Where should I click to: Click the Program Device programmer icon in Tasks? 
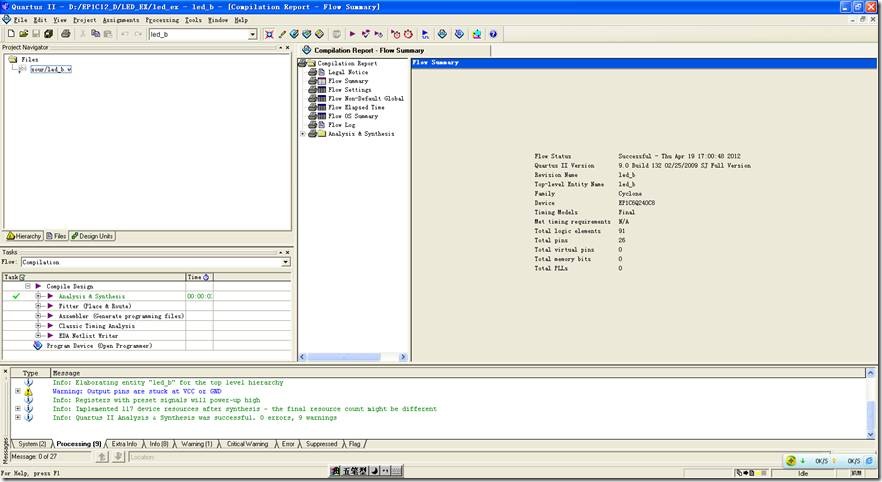tap(38, 345)
